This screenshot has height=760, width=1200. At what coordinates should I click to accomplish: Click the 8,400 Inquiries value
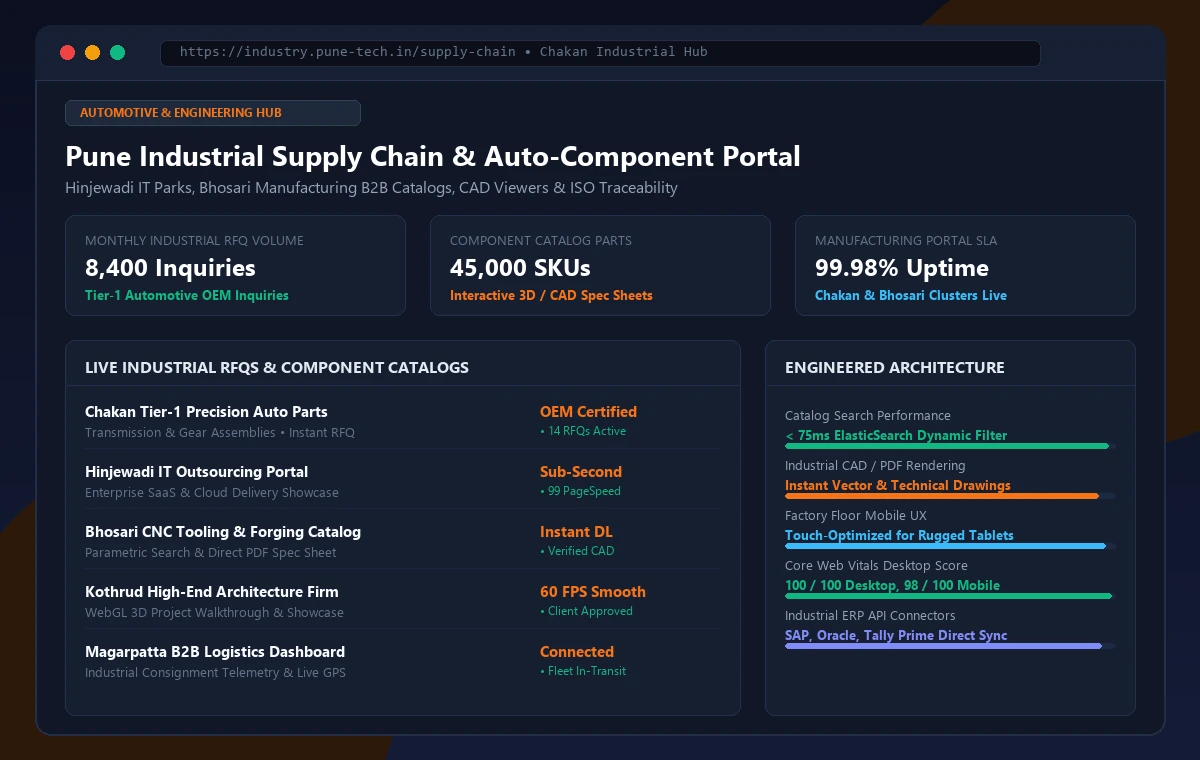tap(170, 268)
